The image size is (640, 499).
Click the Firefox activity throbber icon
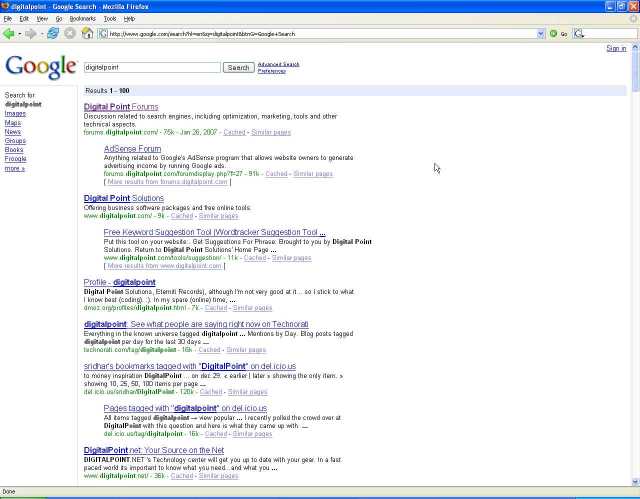pyautogui.click(x=634, y=18)
